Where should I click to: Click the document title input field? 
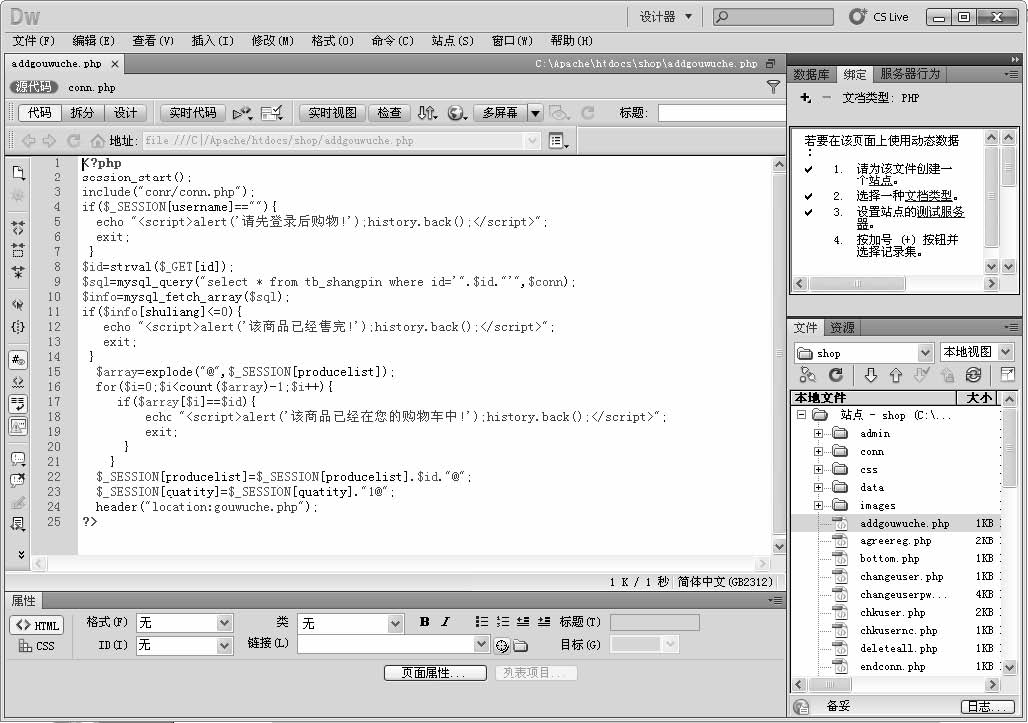tap(721, 113)
